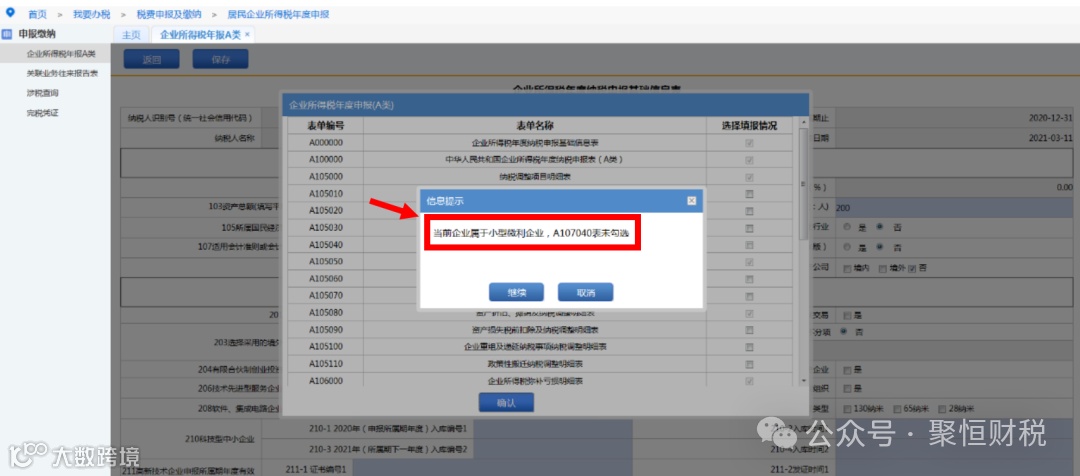Tick the 65纳米 checkbox
This screenshot has height=476, width=1080.
pyautogui.click(x=898, y=408)
